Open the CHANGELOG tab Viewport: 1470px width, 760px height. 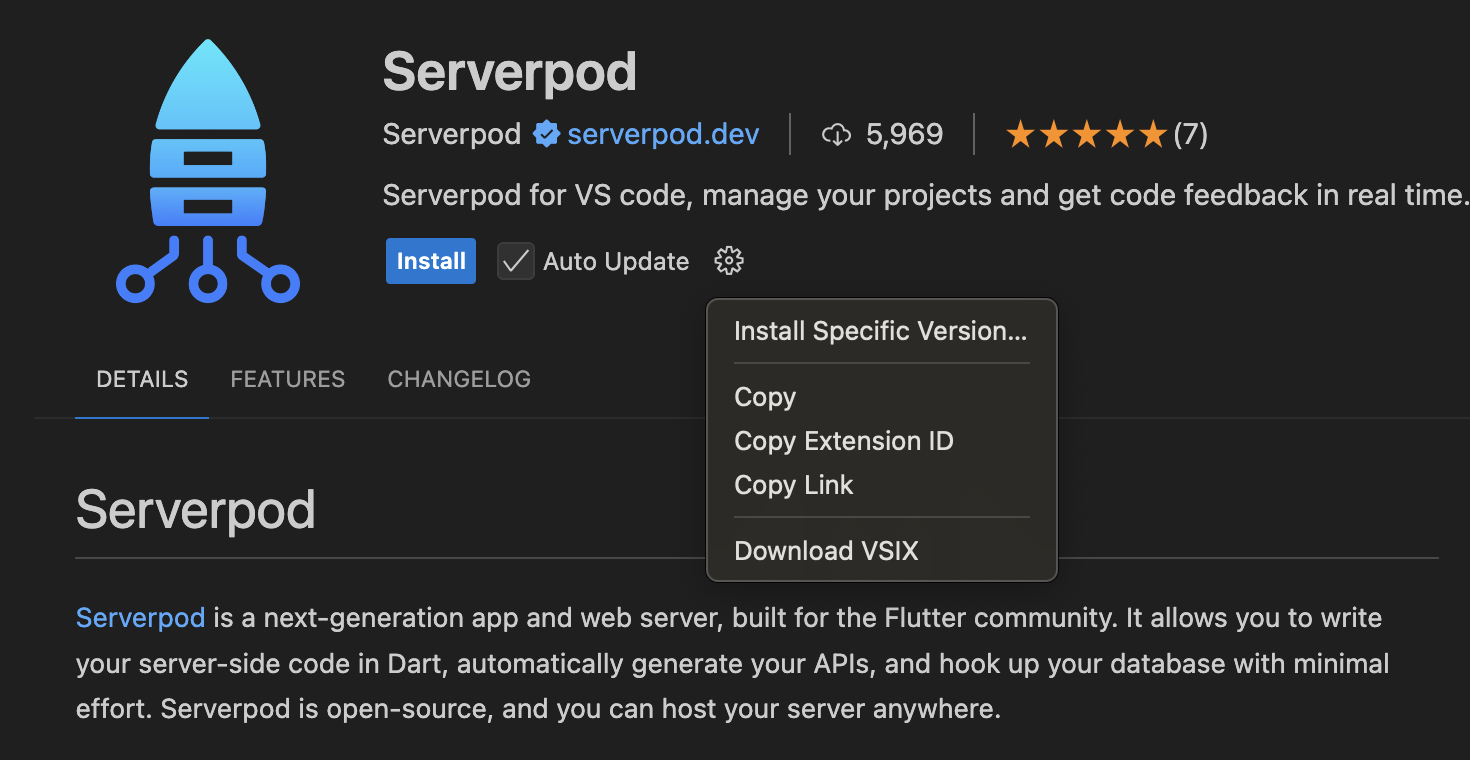pos(459,380)
